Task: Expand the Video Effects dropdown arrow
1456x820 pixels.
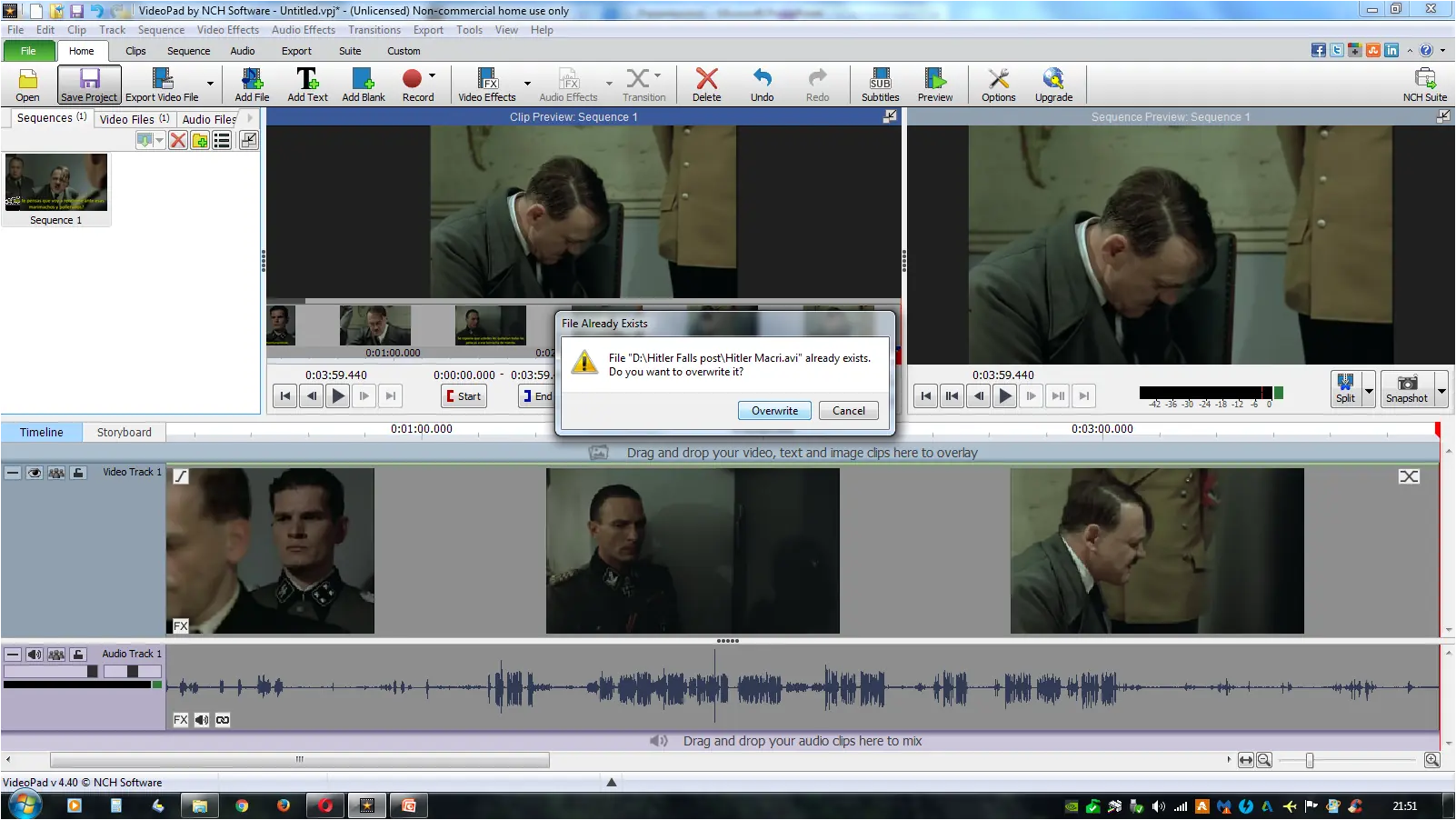Action: (527, 85)
